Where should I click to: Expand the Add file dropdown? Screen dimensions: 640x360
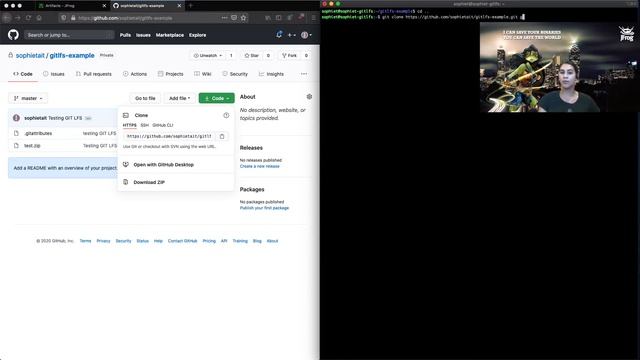[x=180, y=98]
